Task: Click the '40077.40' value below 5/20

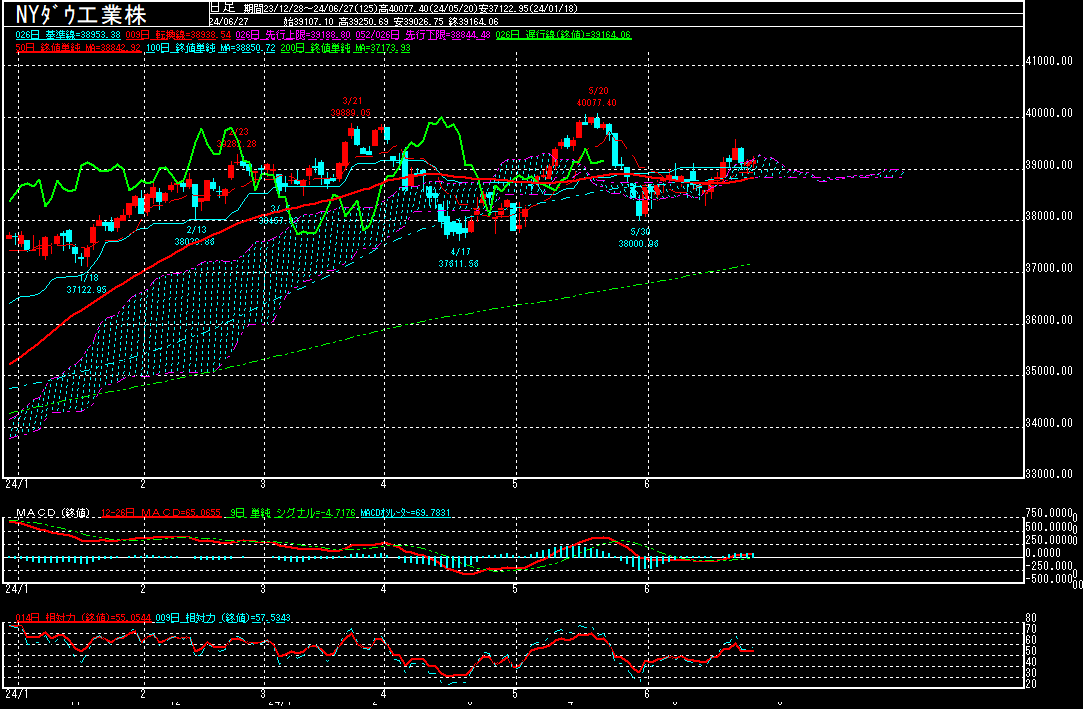Action: [596, 102]
